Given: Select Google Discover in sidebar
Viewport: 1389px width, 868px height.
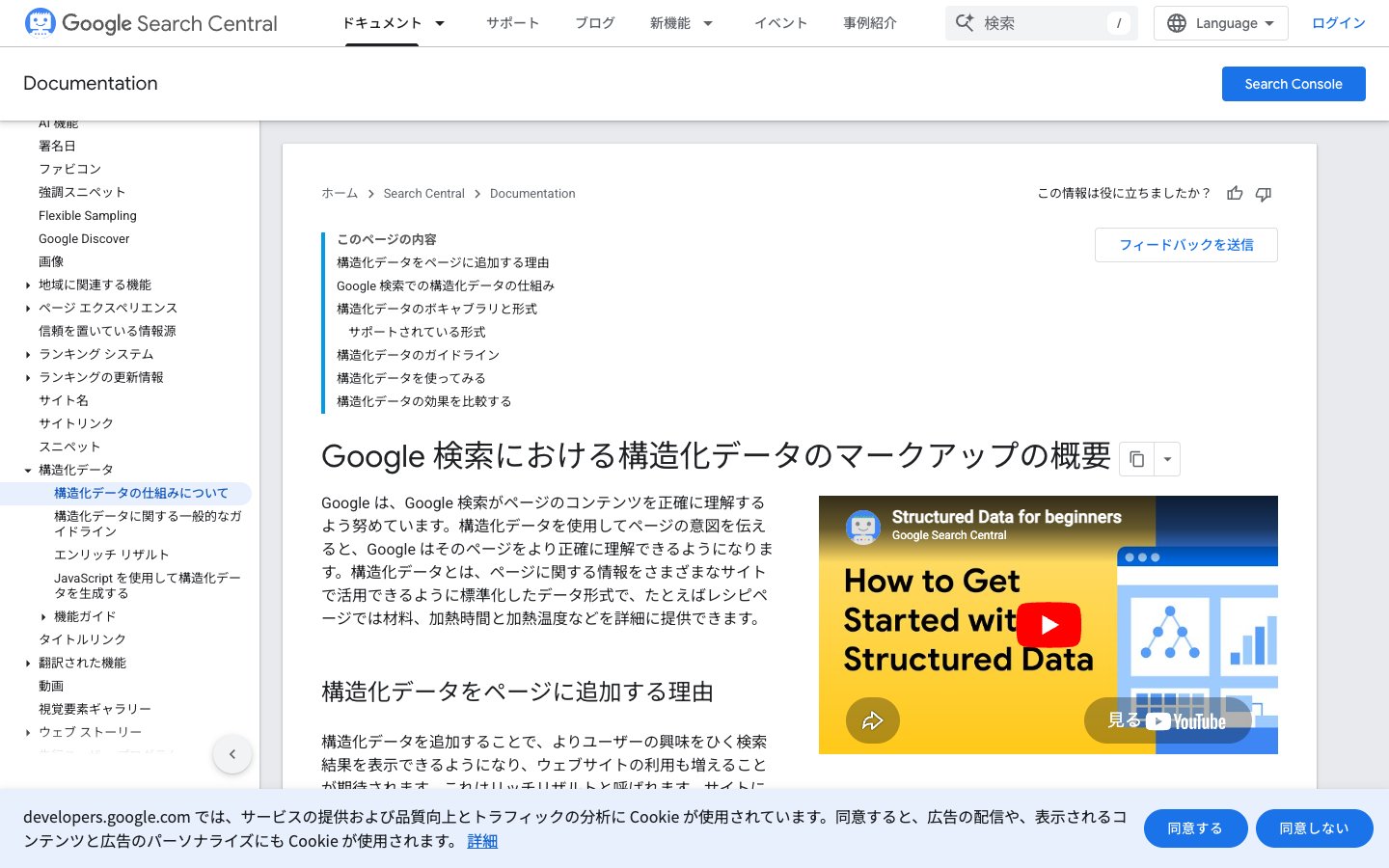Looking at the screenshot, I should [84, 238].
